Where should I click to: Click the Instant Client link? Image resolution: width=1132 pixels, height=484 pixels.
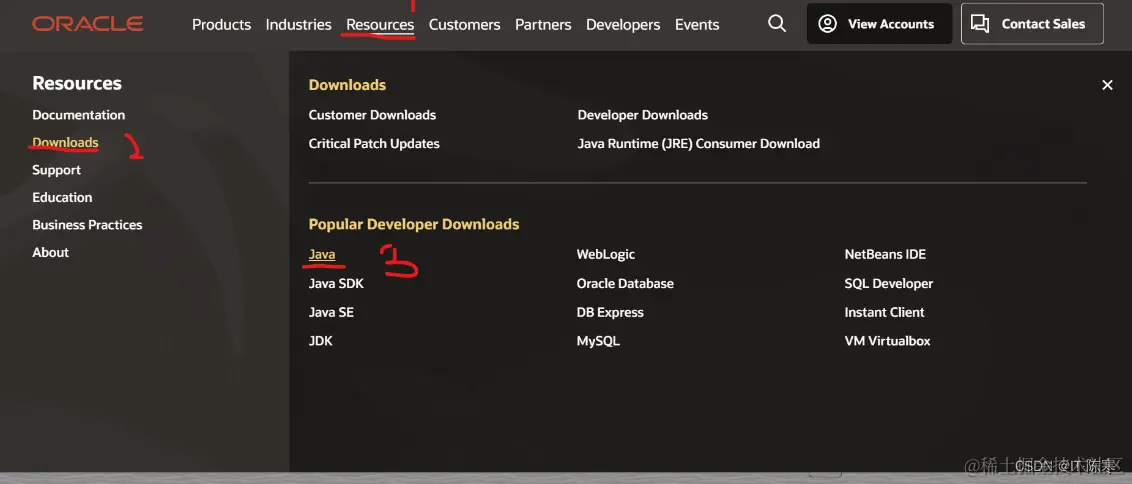884,313
